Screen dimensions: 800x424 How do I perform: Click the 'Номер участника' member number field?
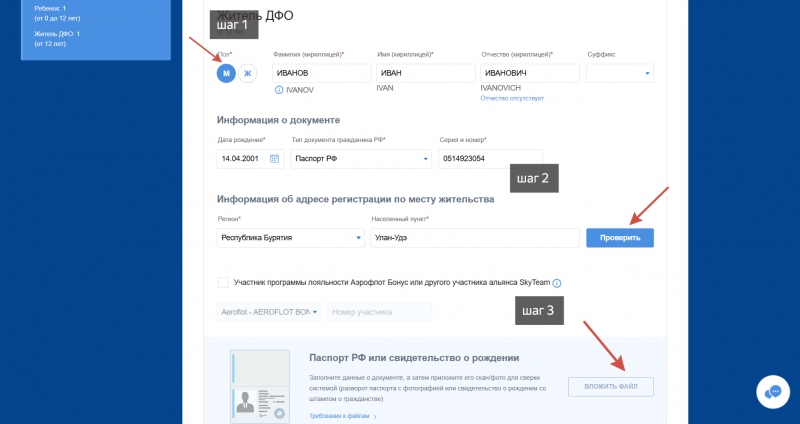(380, 312)
